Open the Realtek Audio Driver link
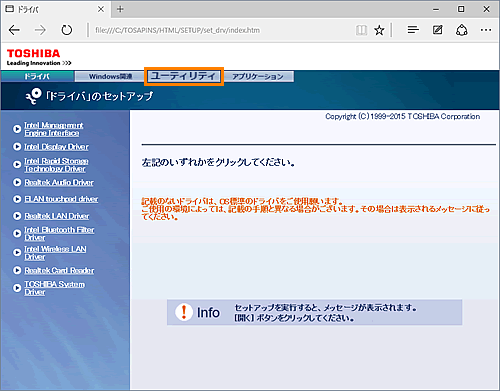 (x=59, y=182)
